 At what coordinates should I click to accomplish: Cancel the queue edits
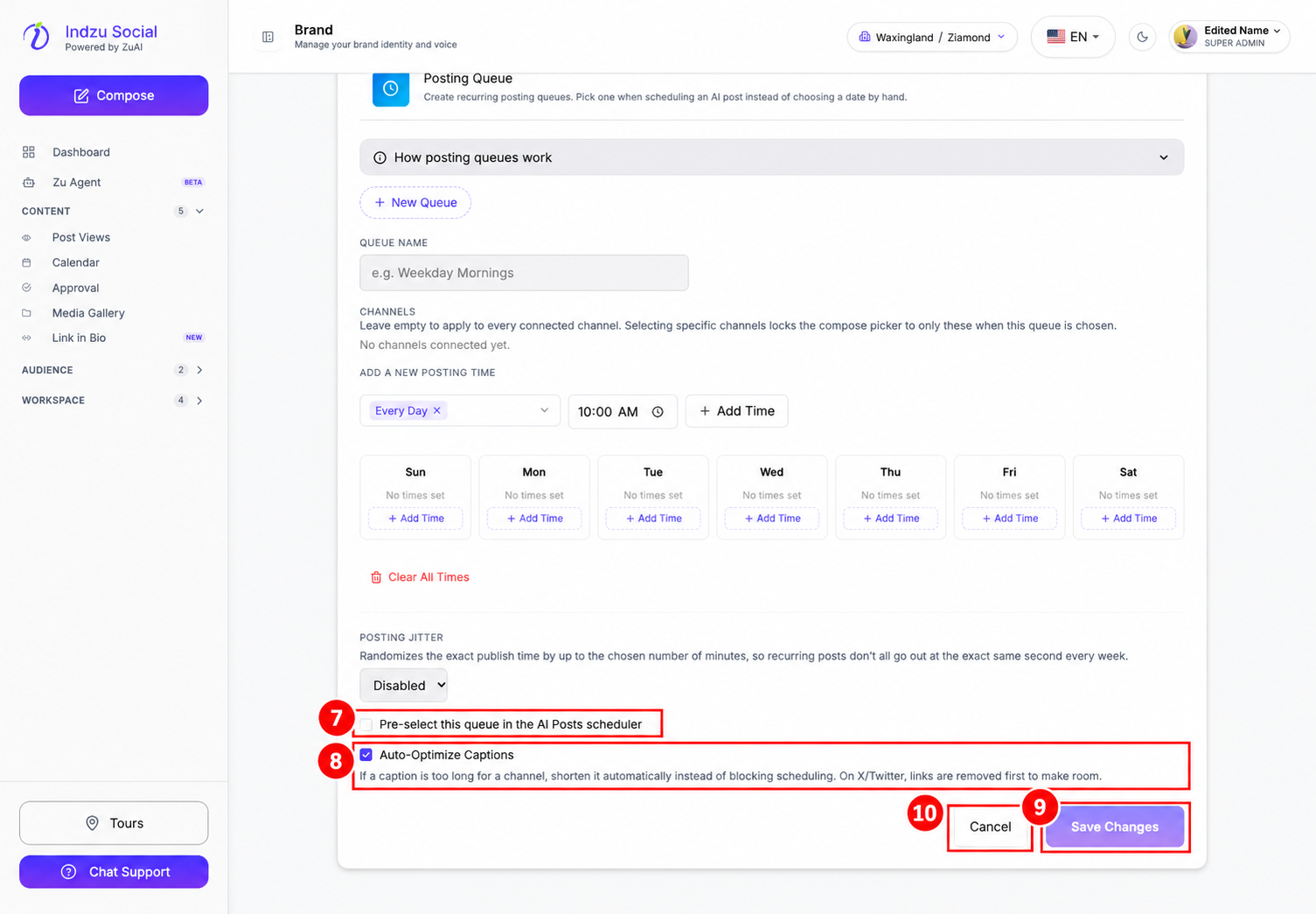[x=990, y=827]
